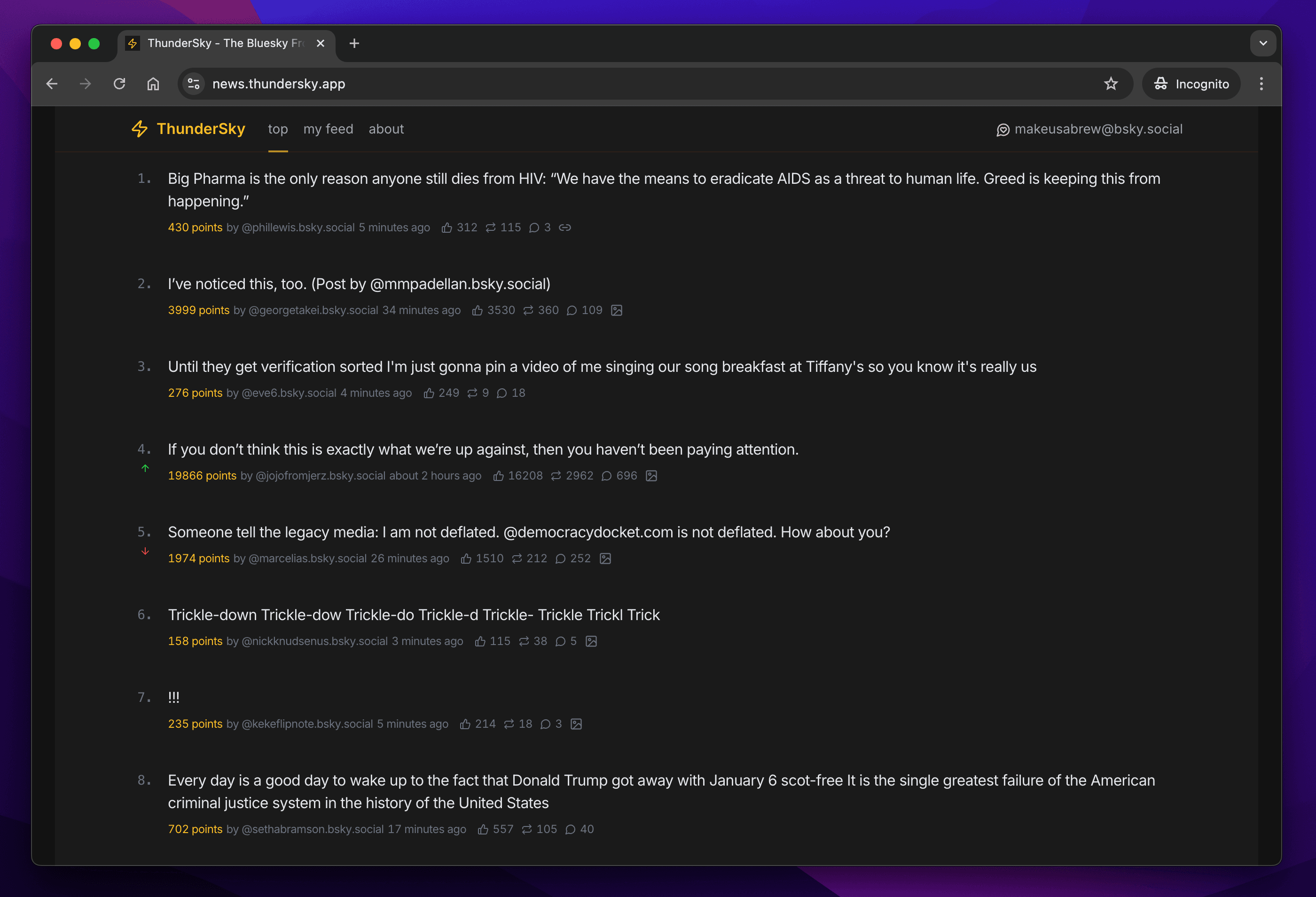Open the browser three-dot menu

click(1261, 84)
